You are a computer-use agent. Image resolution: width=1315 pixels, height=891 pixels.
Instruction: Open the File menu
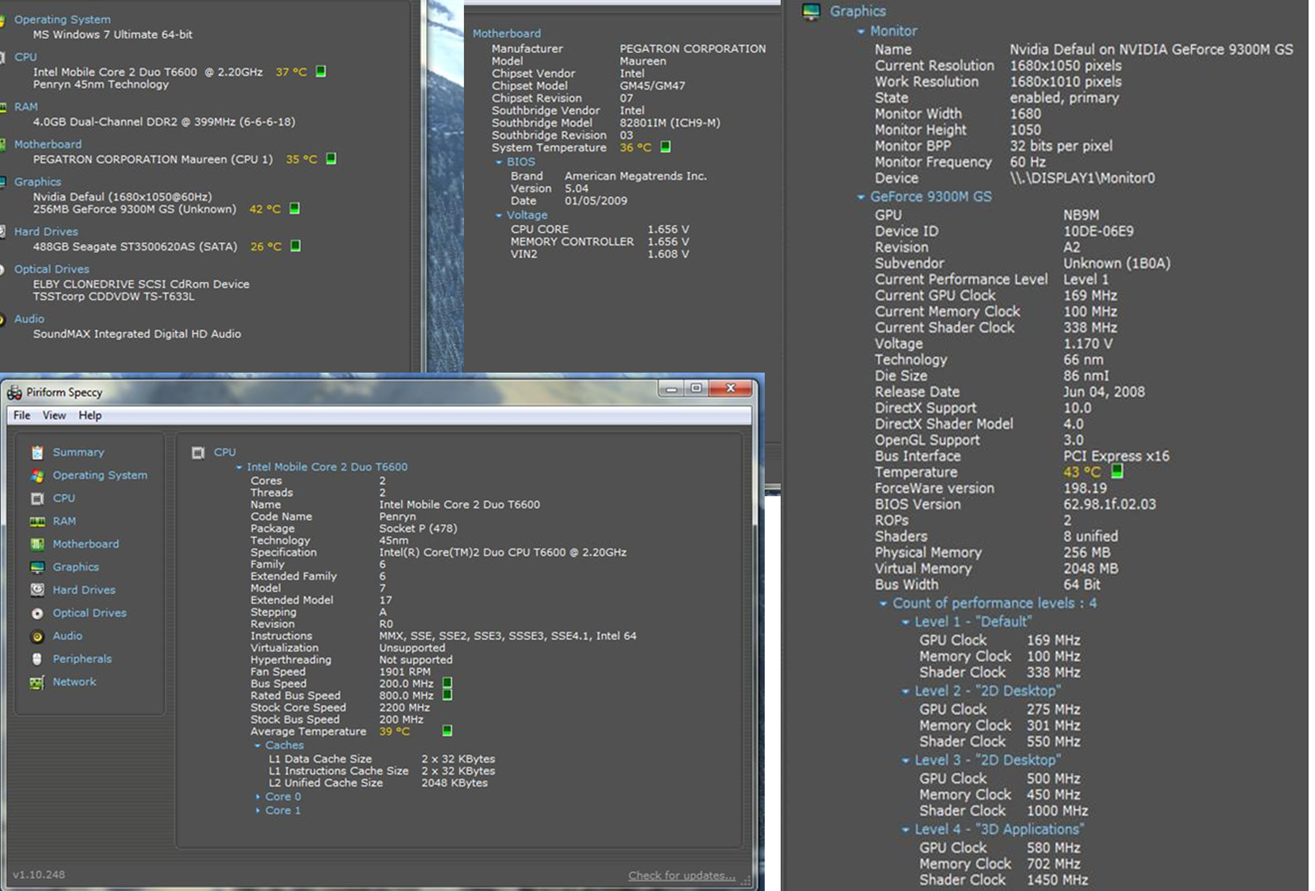pyautogui.click(x=21, y=415)
